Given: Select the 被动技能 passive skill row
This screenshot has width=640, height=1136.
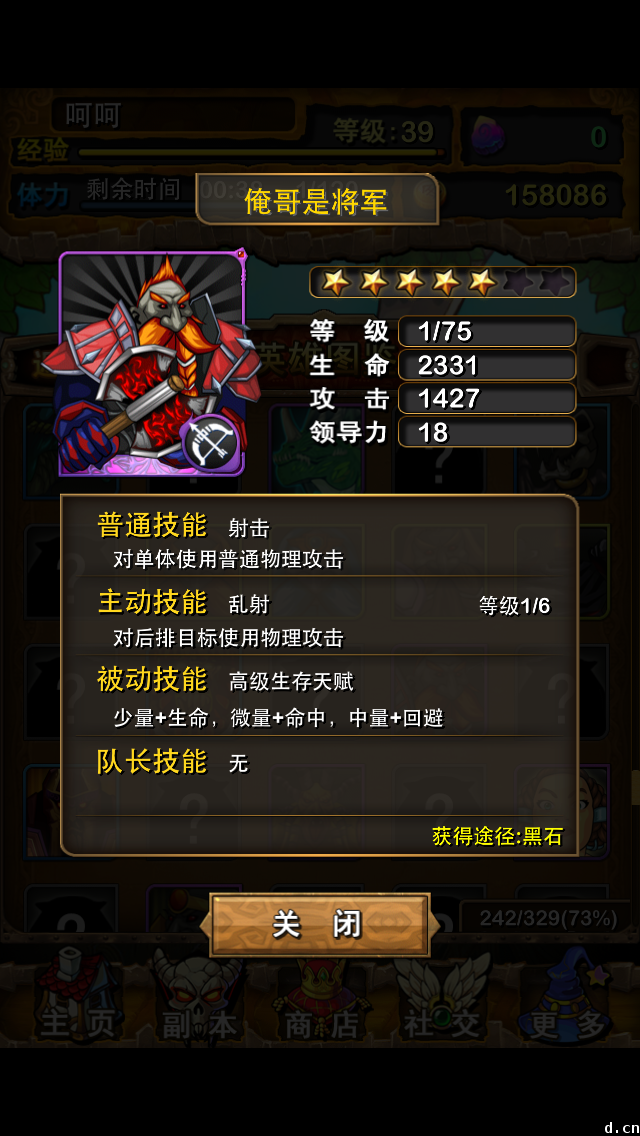Looking at the screenshot, I should pos(320,696).
